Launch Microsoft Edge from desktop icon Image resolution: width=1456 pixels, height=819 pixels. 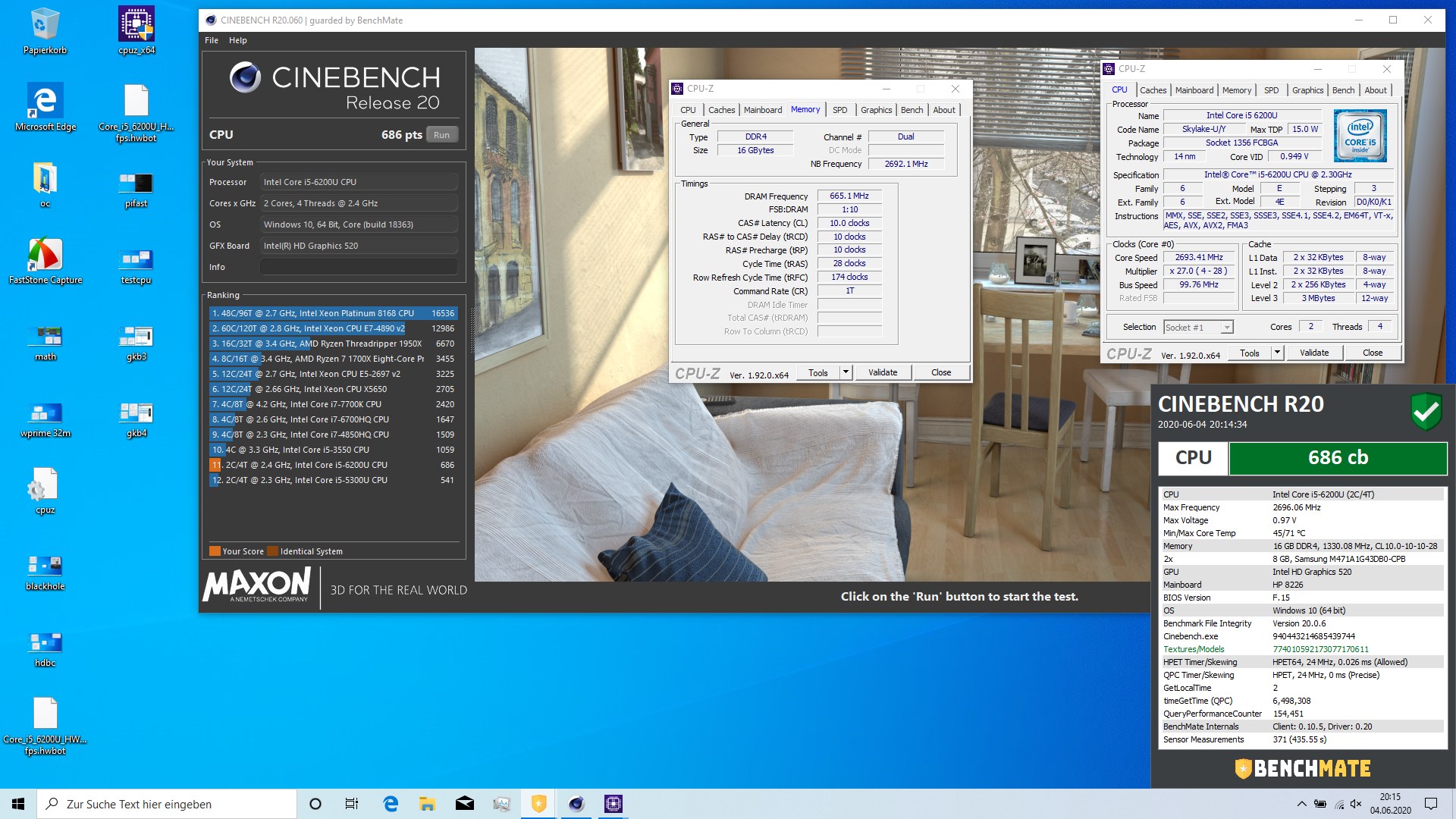(x=45, y=107)
